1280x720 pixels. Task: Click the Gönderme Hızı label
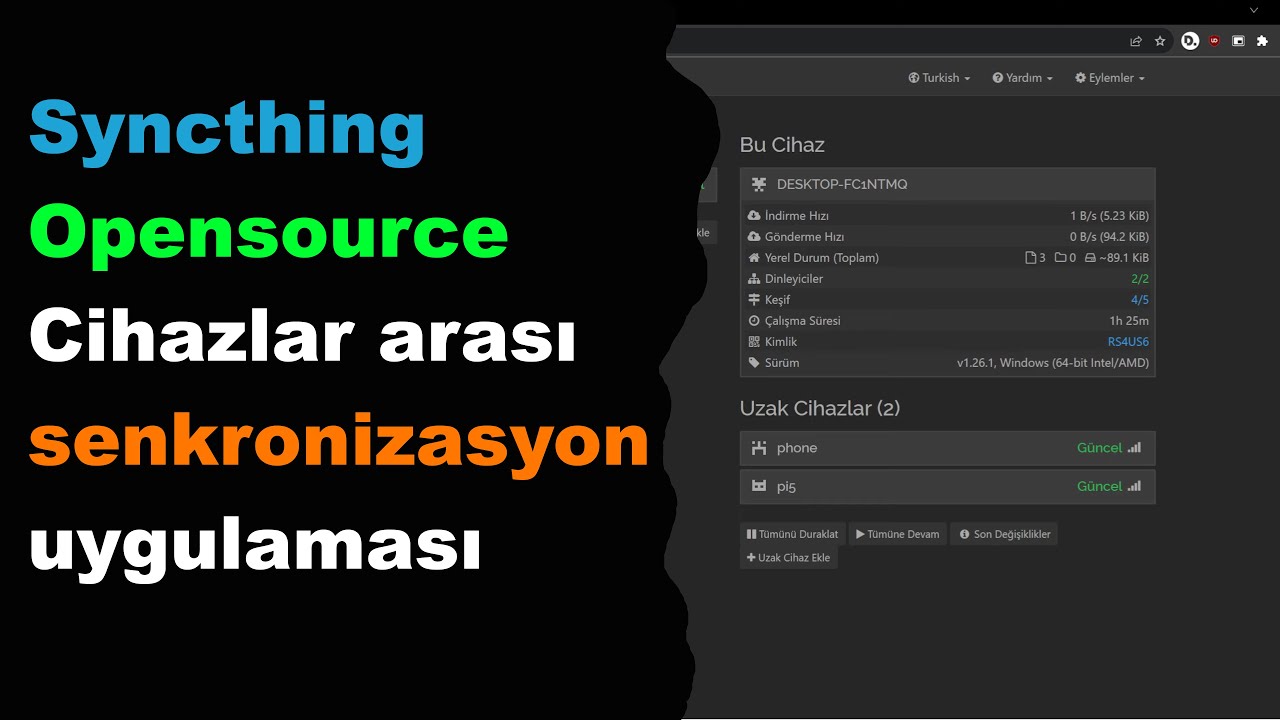tap(805, 237)
